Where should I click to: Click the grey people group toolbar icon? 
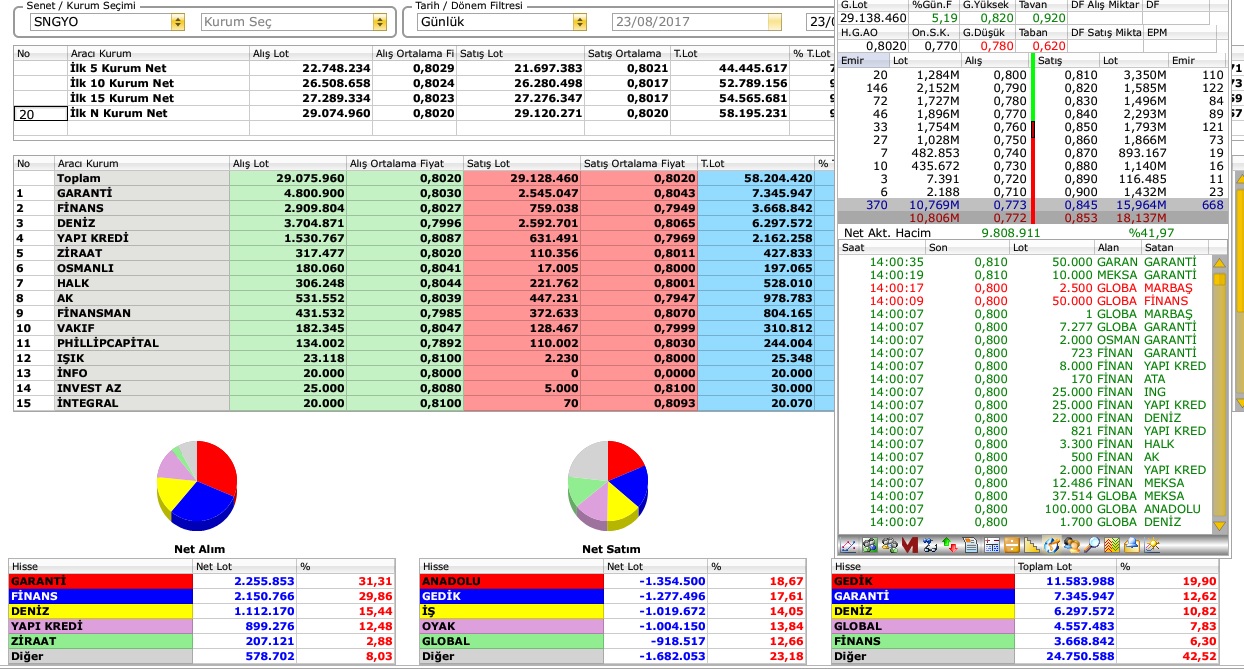pos(890,546)
